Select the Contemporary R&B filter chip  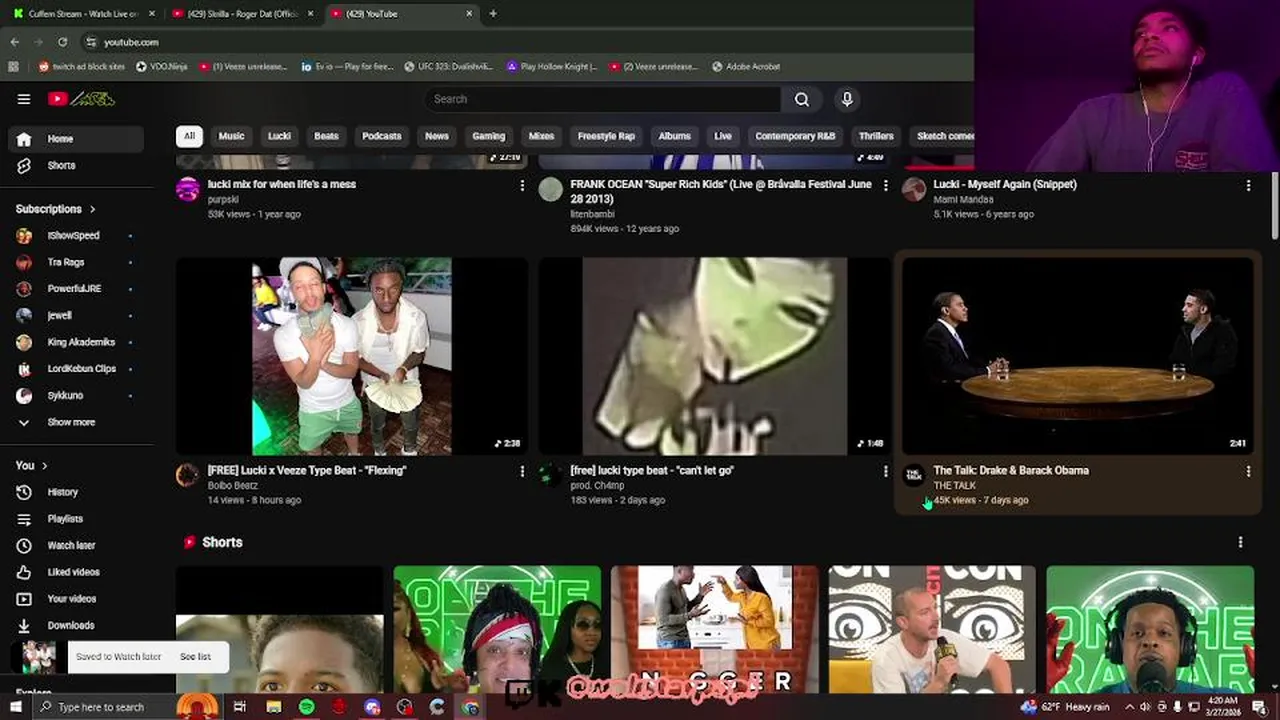pos(795,136)
